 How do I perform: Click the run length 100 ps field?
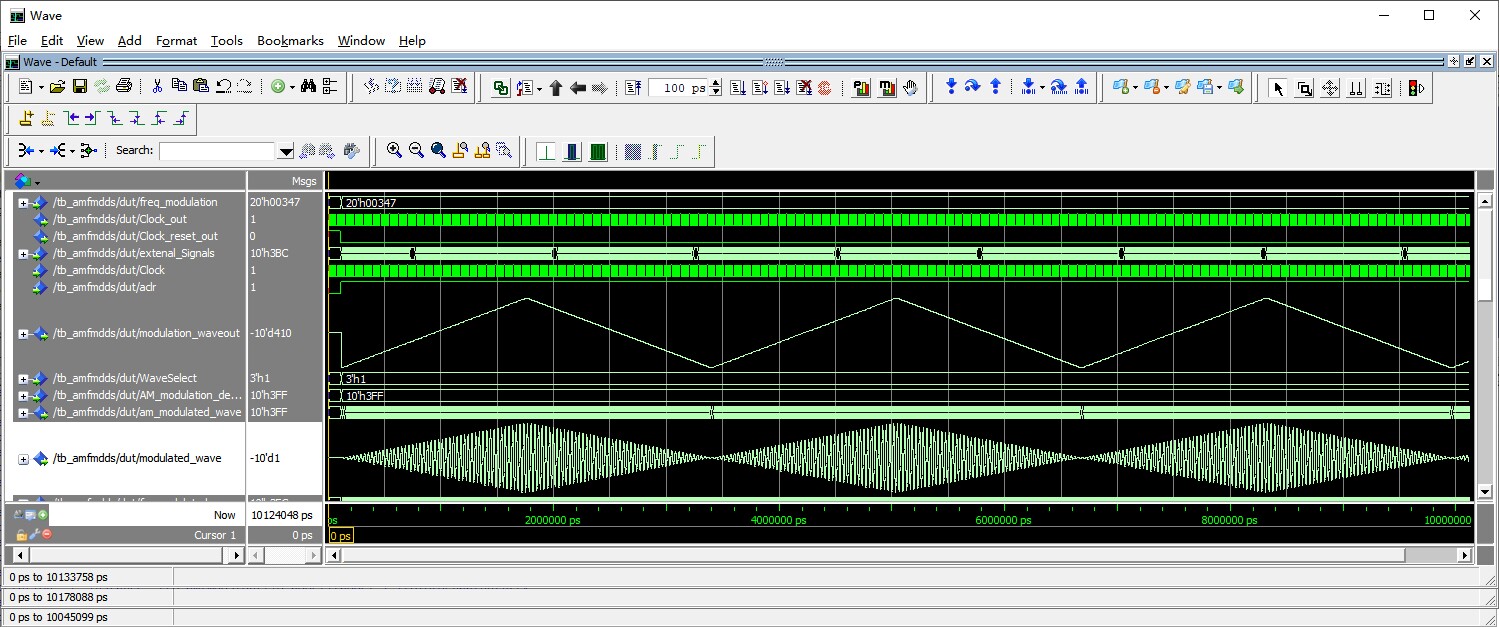[677, 88]
